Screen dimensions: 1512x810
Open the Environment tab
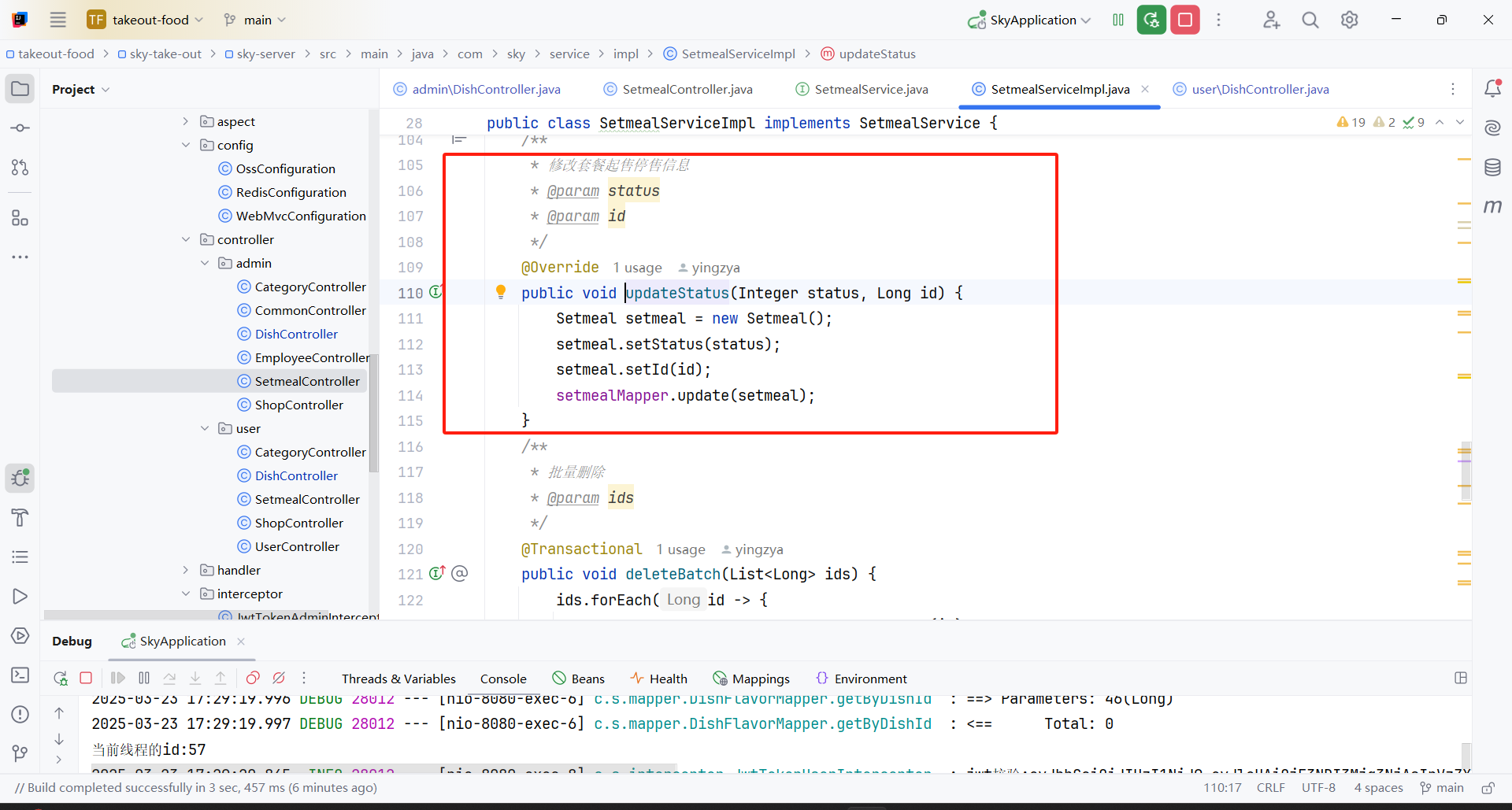pyautogui.click(x=862, y=679)
